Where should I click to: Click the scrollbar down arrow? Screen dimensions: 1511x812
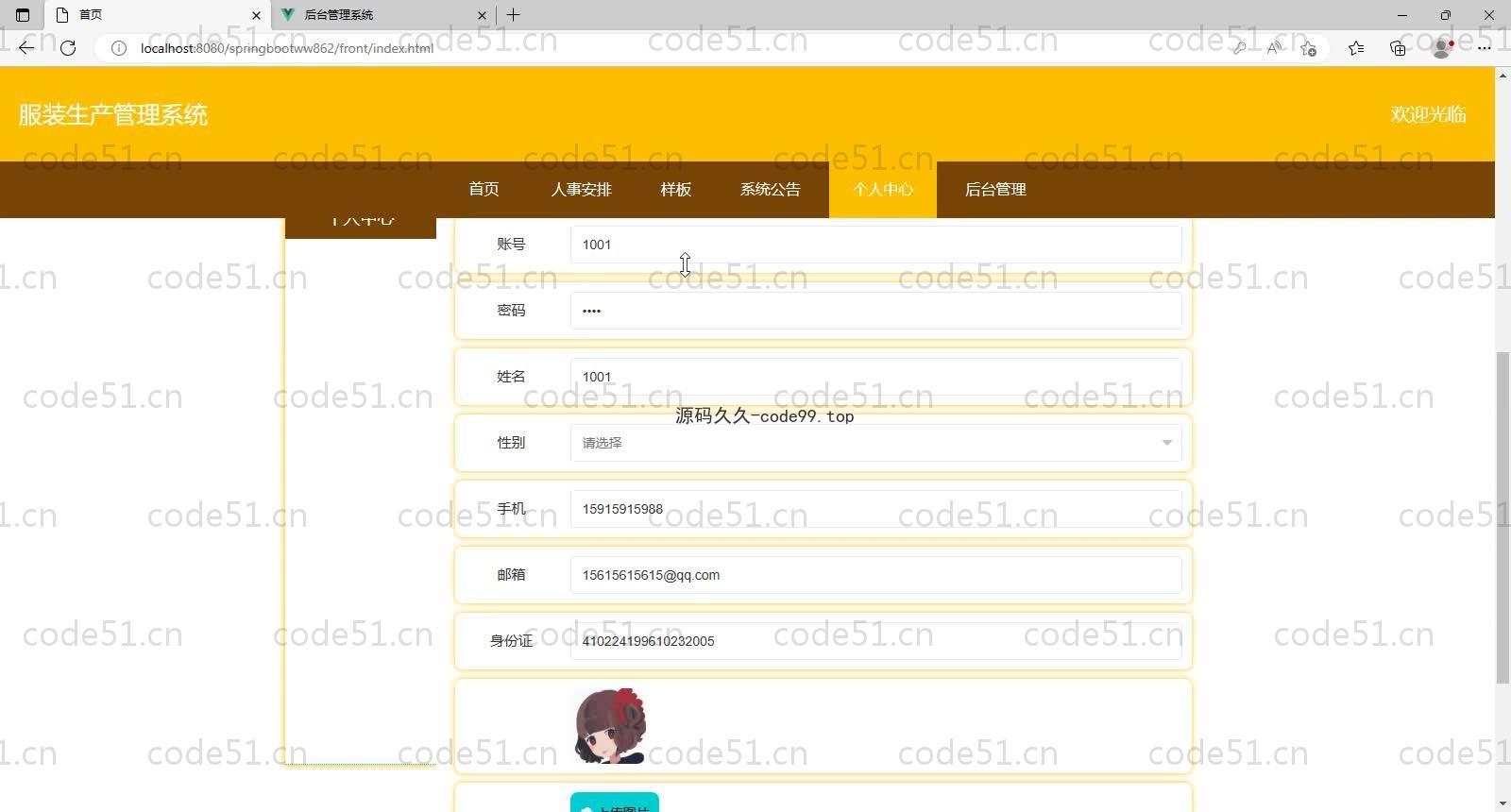coord(1503,804)
